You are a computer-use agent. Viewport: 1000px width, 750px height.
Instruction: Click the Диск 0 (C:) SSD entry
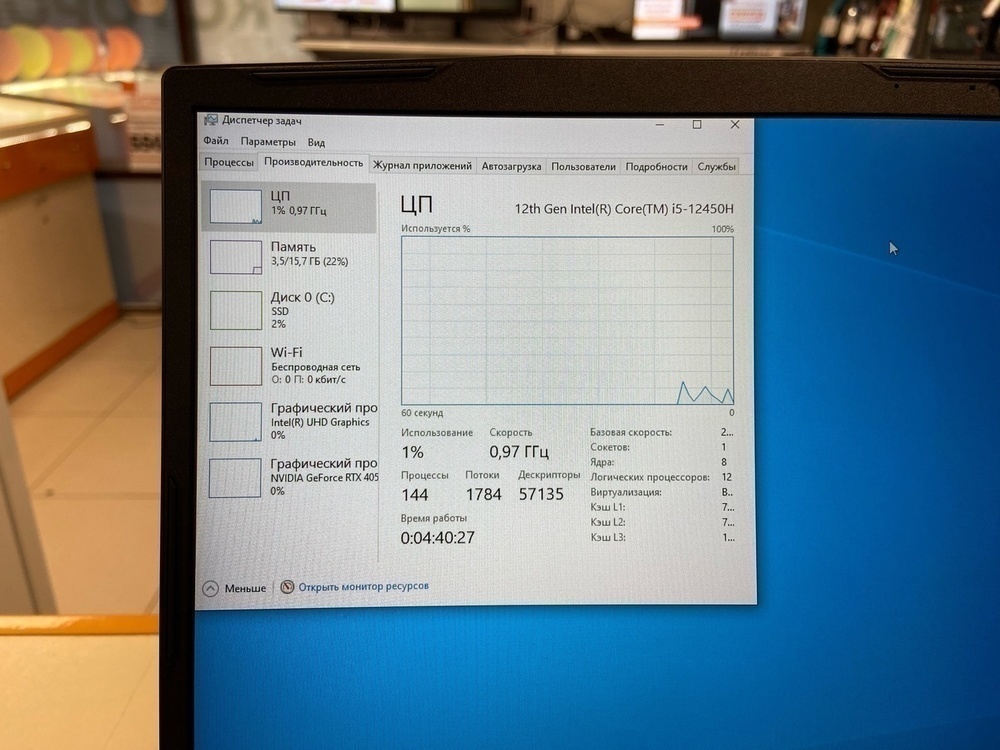[289, 311]
